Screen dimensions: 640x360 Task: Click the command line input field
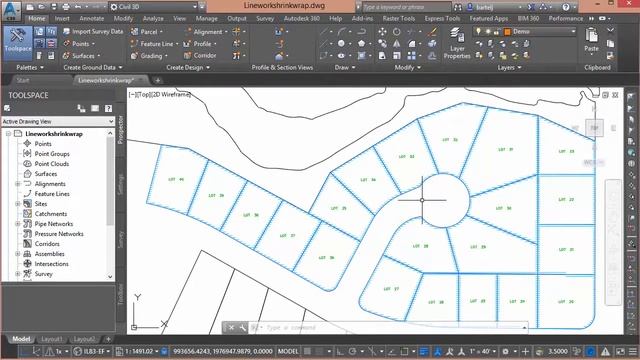392,327
